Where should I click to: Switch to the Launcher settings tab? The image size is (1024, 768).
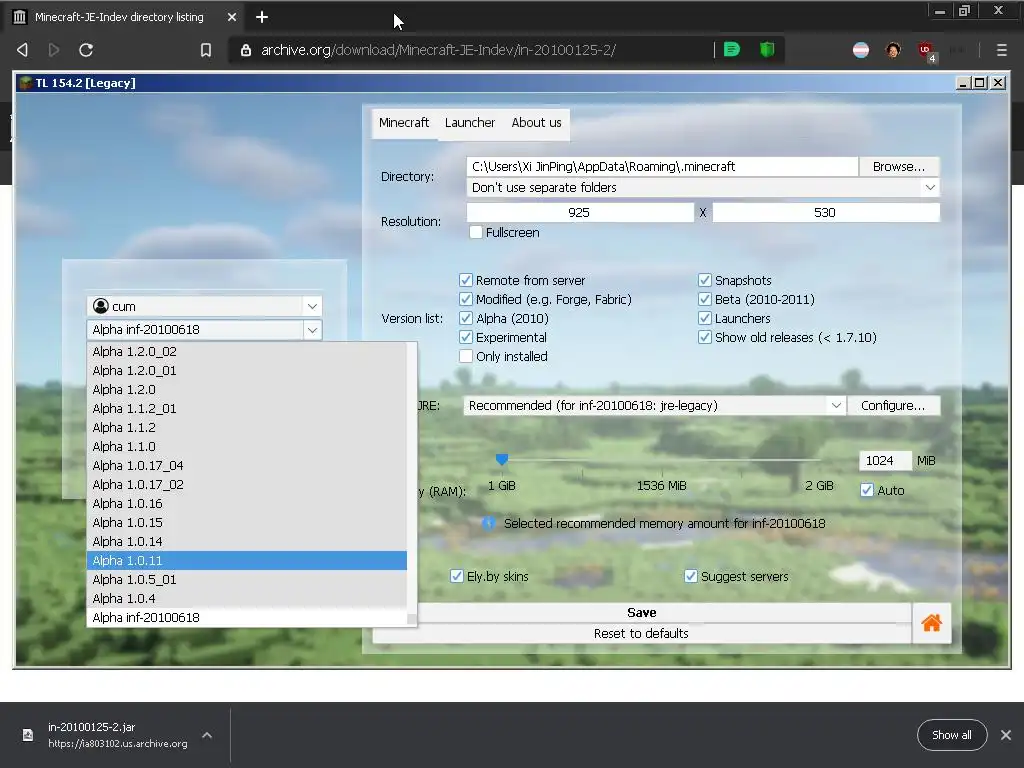(x=470, y=123)
